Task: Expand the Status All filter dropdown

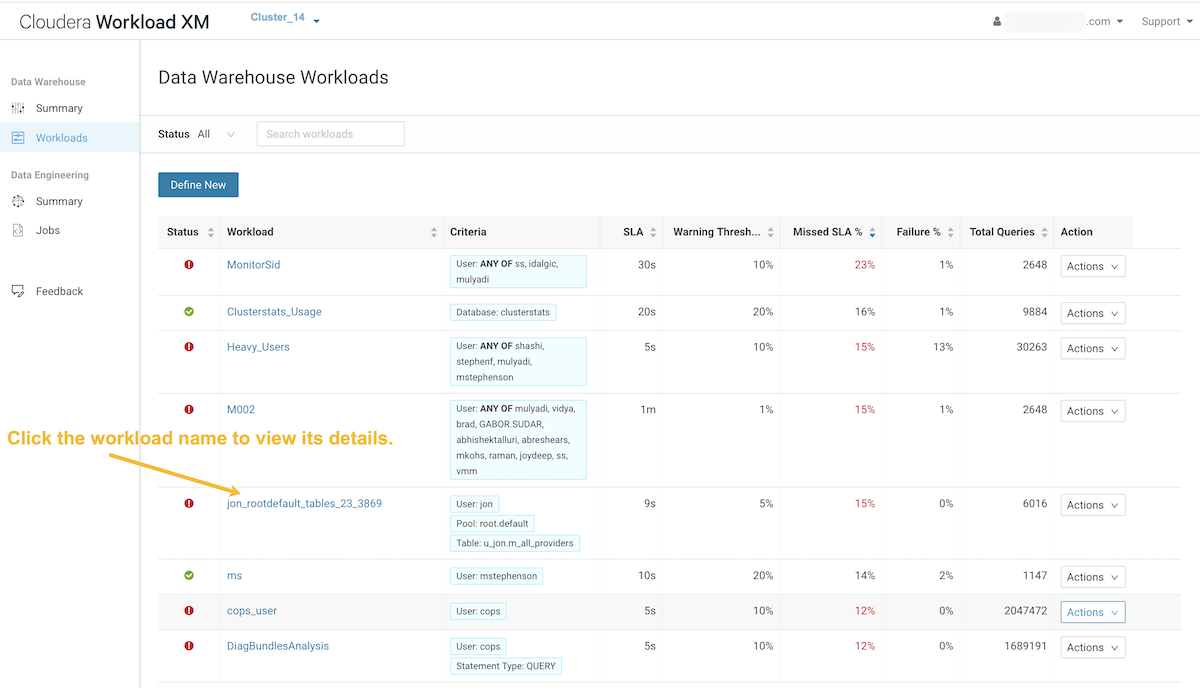Action: coord(216,134)
